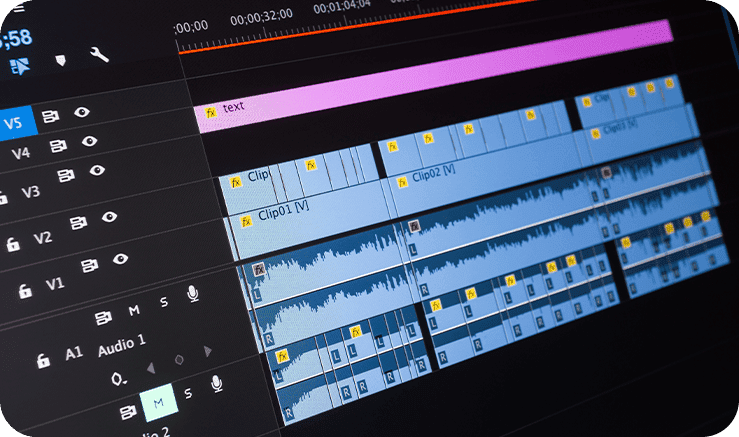Open timeline display settings wrench
The height and width of the screenshot is (437, 739).
point(99,55)
